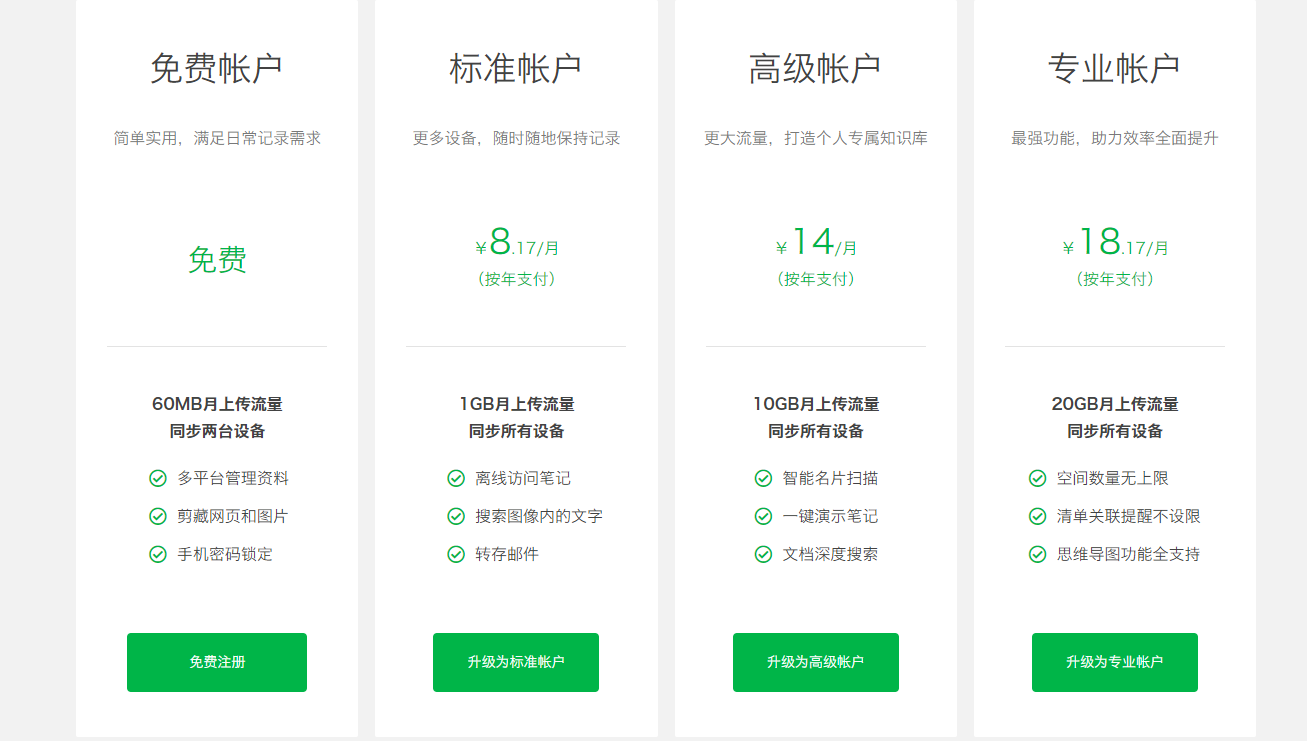The height and width of the screenshot is (741, 1307).
Task: Click 同步所有设备 in 高级帐户 card
Action: 816,431
